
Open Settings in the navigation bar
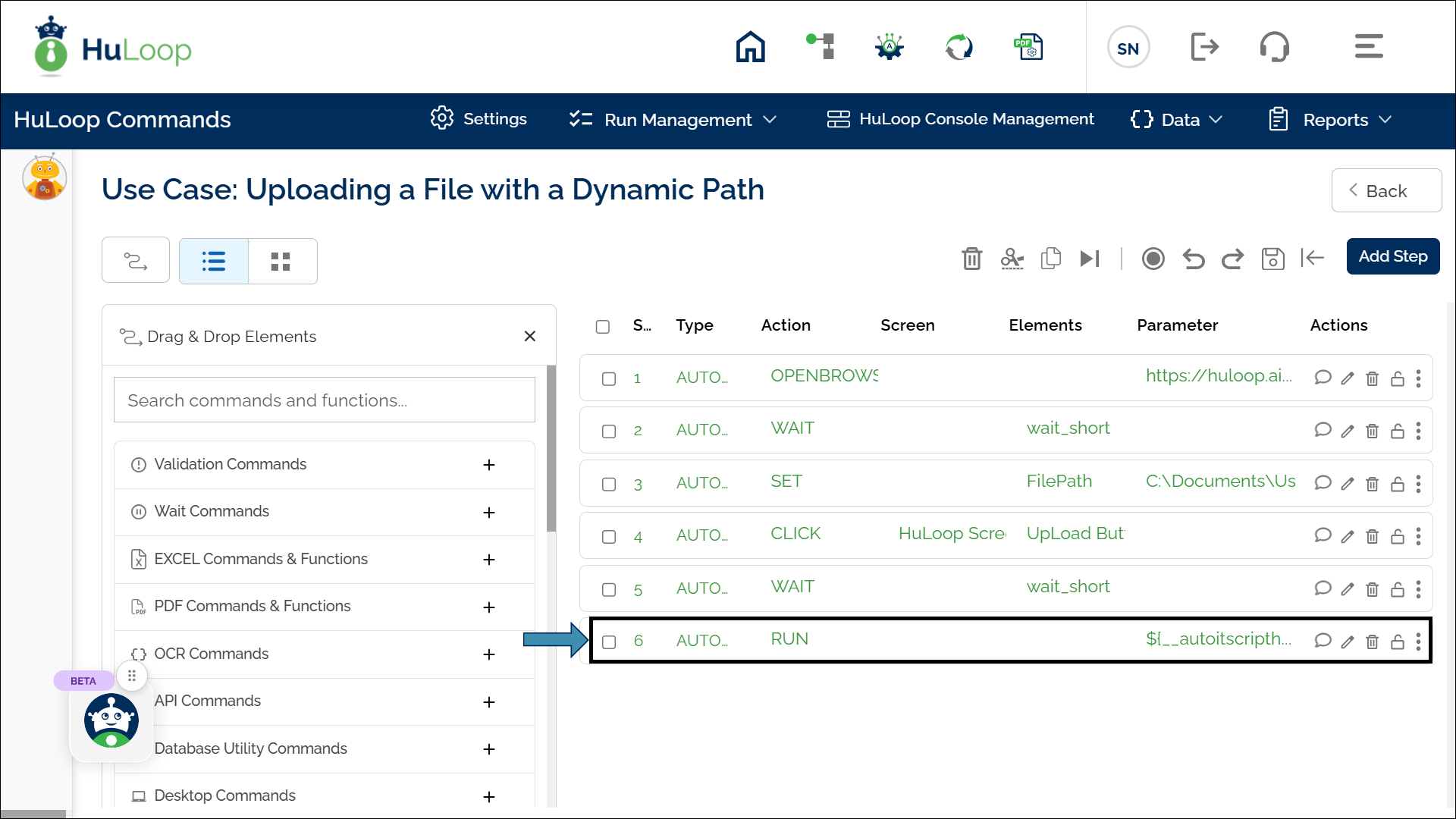(x=479, y=119)
